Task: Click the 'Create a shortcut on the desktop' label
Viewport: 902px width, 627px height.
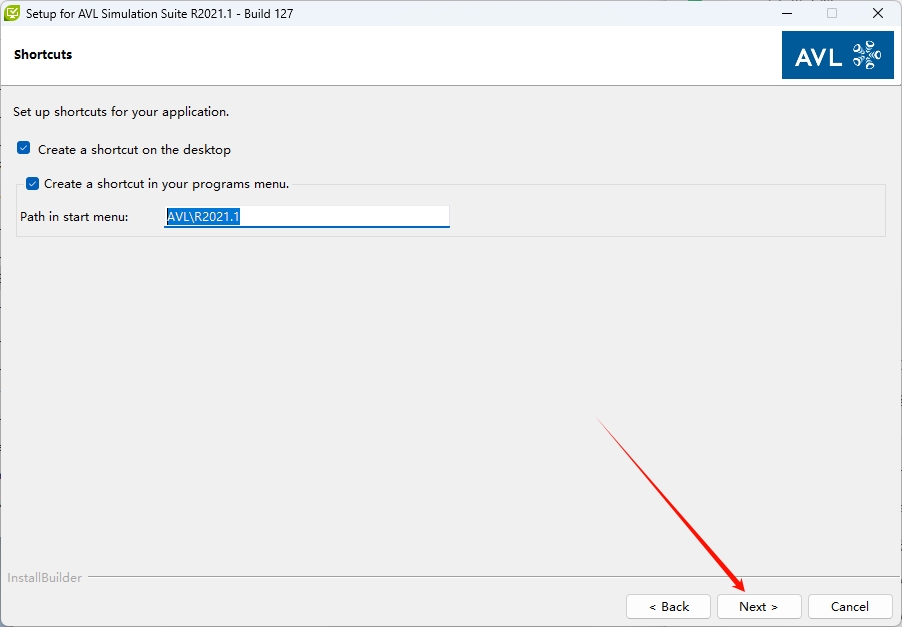Action: click(134, 150)
